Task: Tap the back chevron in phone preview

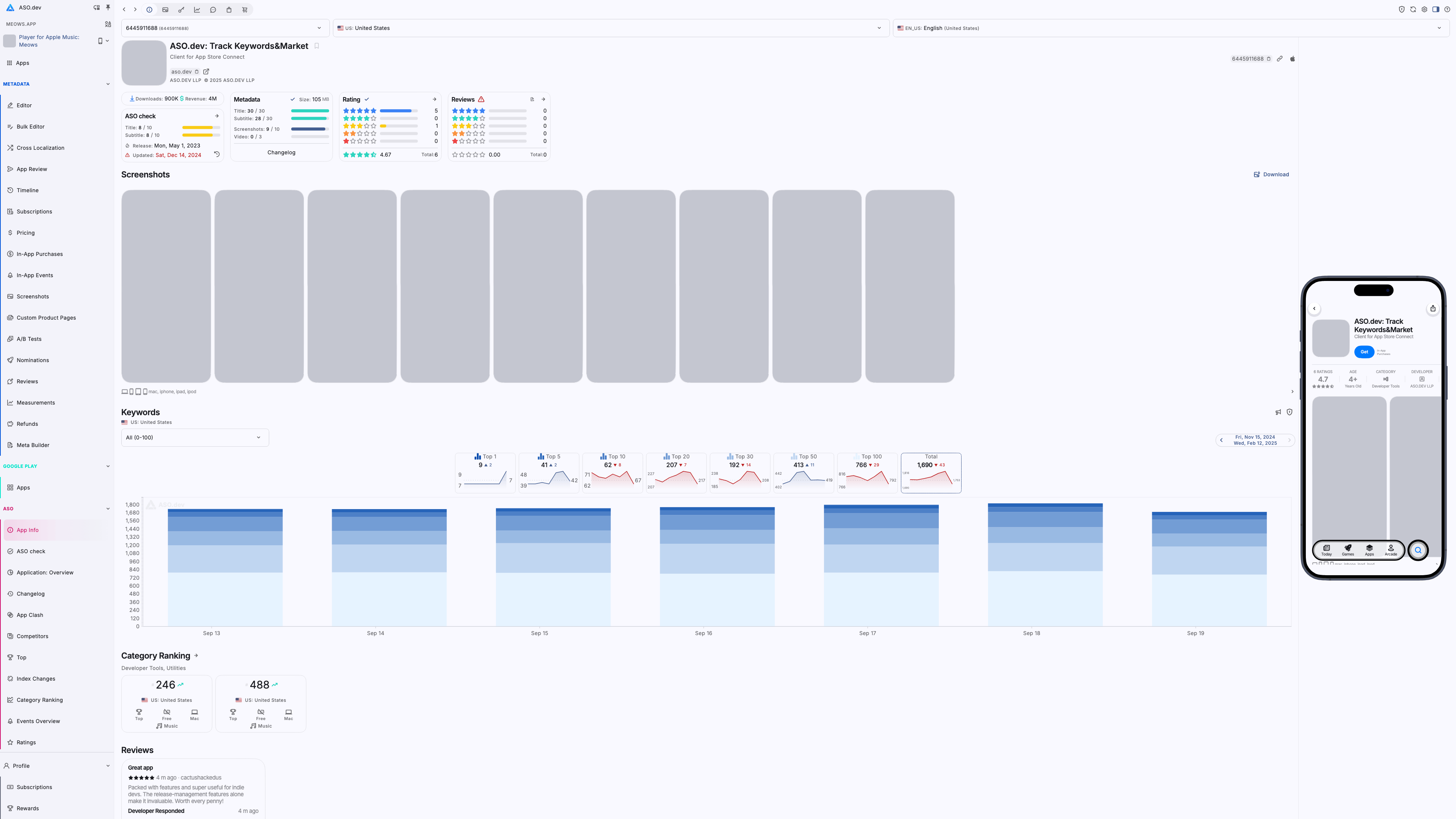Action: (x=1315, y=309)
